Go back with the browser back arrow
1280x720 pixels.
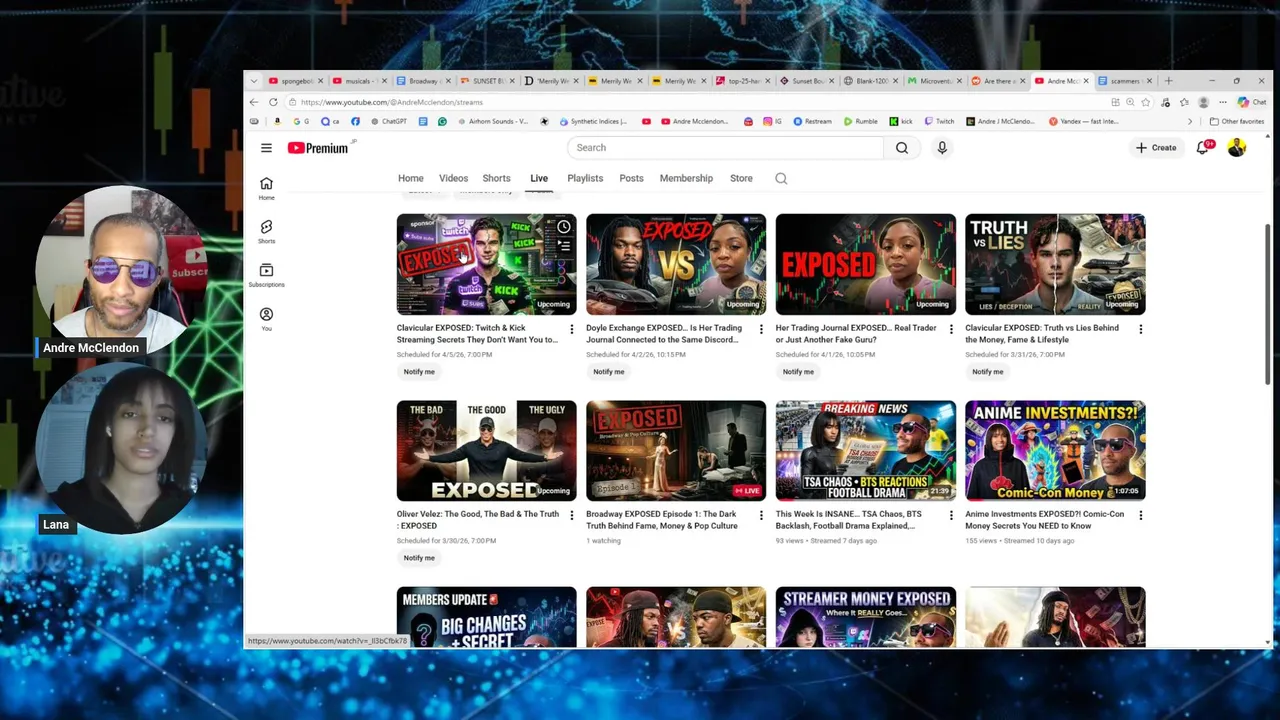(x=254, y=102)
